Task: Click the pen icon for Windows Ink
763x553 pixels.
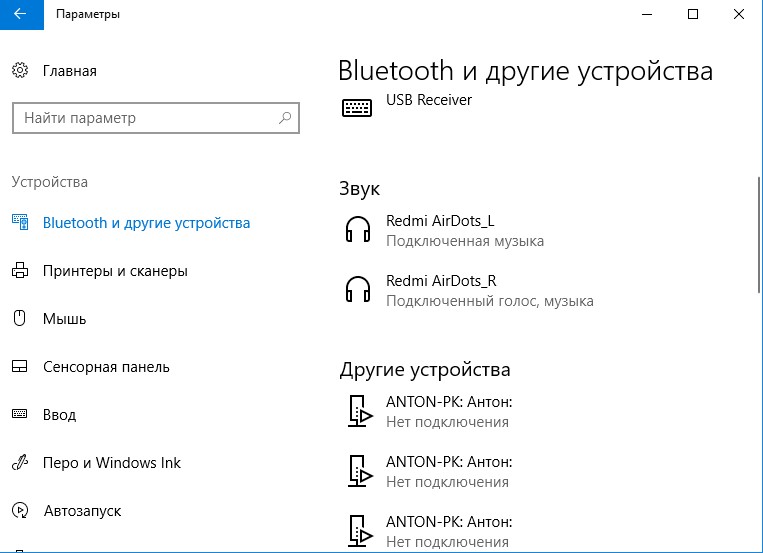Action: click(x=19, y=463)
